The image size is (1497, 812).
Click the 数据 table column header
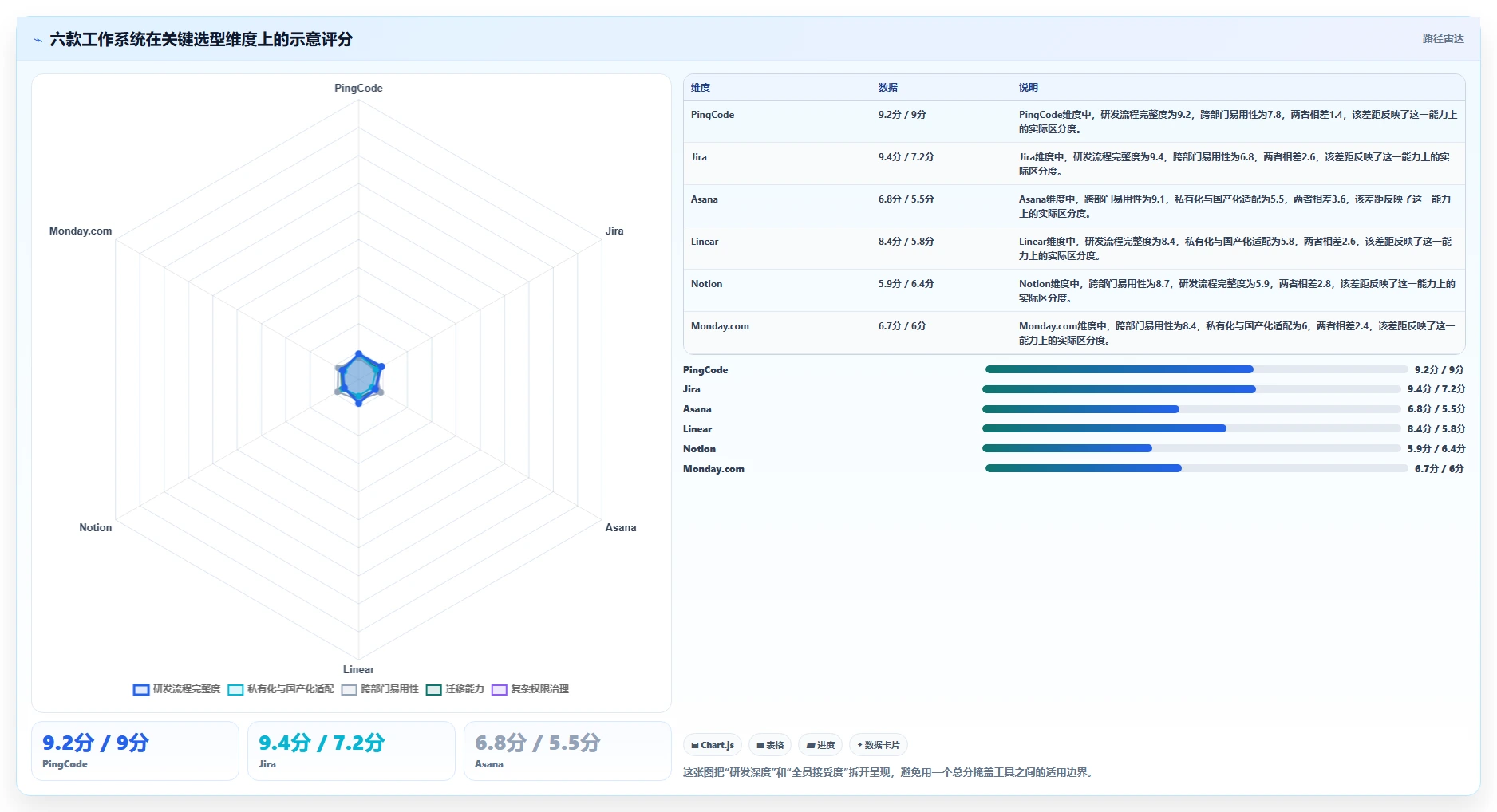click(x=888, y=88)
